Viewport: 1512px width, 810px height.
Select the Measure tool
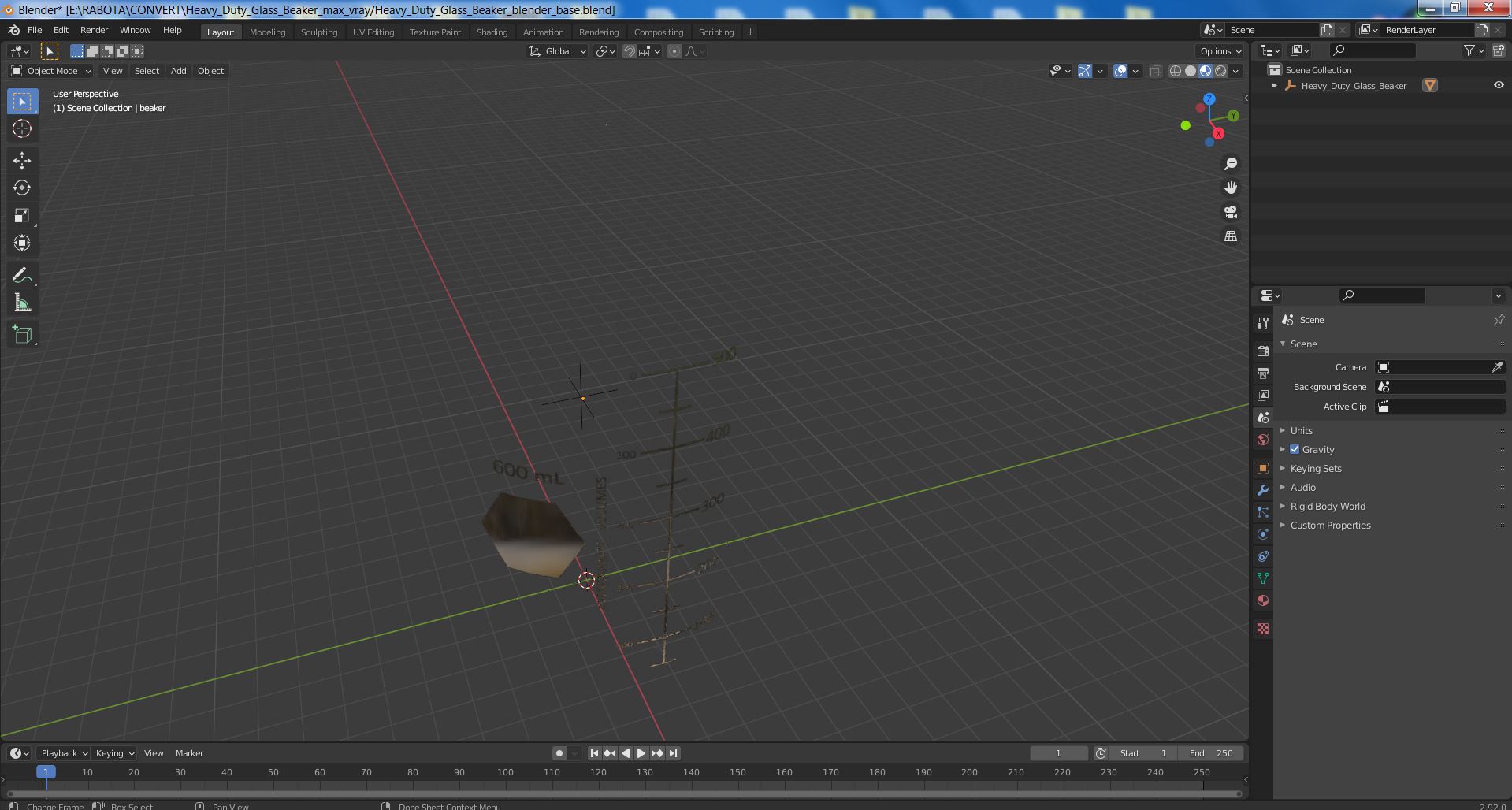pyautogui.click(x=22, y=303)
